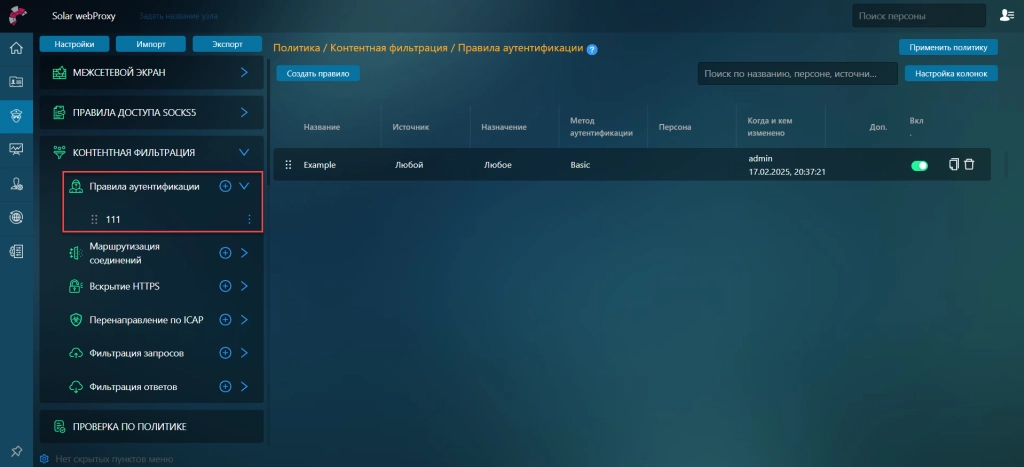Click the Solar webProxy logo icon
This screenshot has height=467, width=1024.
[x=17, y=16]
